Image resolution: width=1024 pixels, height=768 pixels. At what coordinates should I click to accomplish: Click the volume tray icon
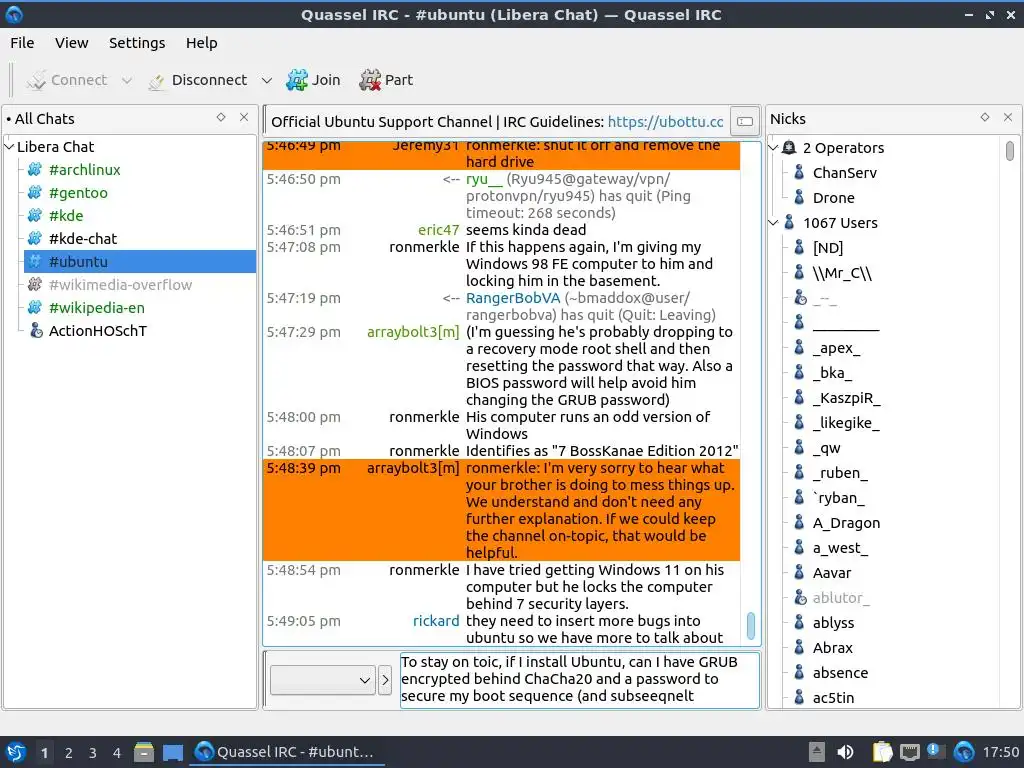coord(845,752)
